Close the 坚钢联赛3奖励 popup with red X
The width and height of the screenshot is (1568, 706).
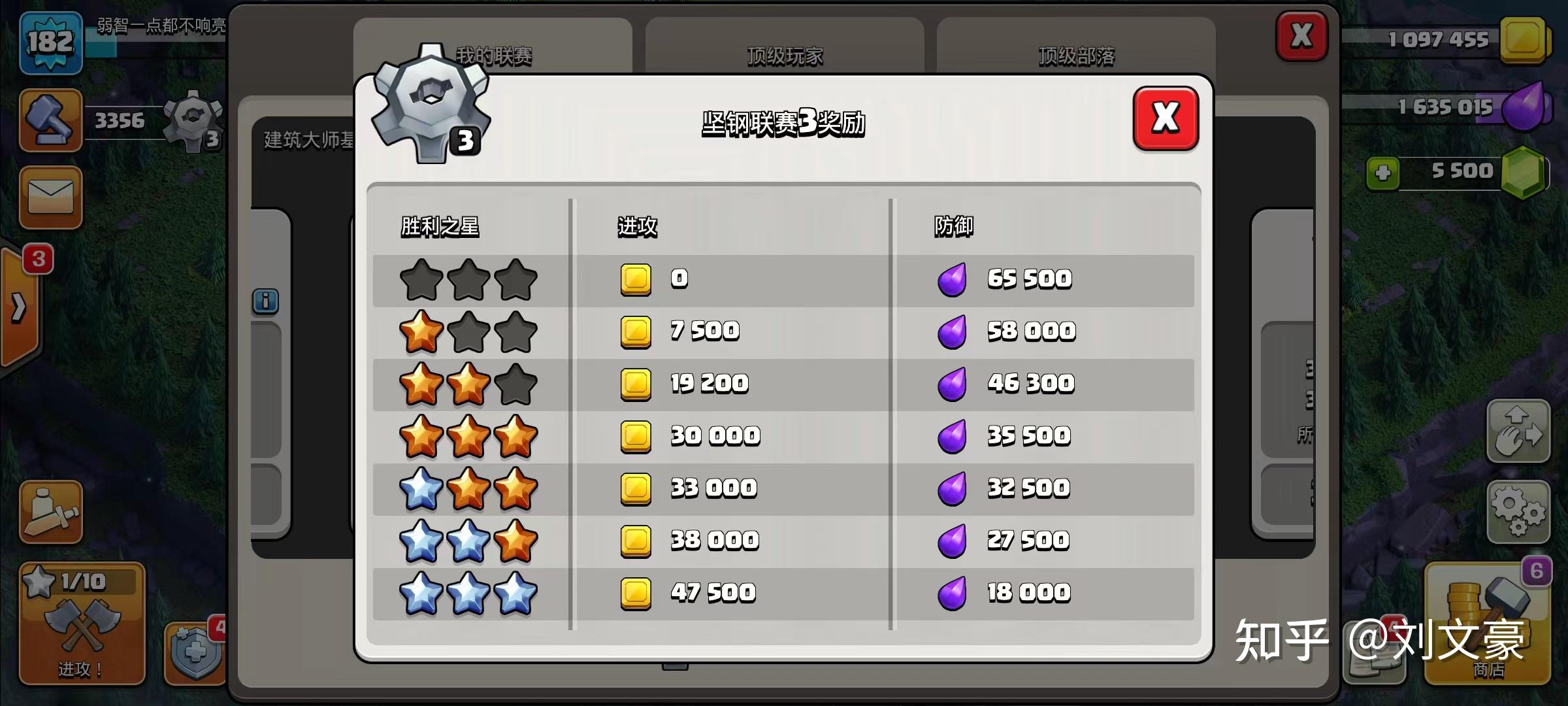[1166, 118]
